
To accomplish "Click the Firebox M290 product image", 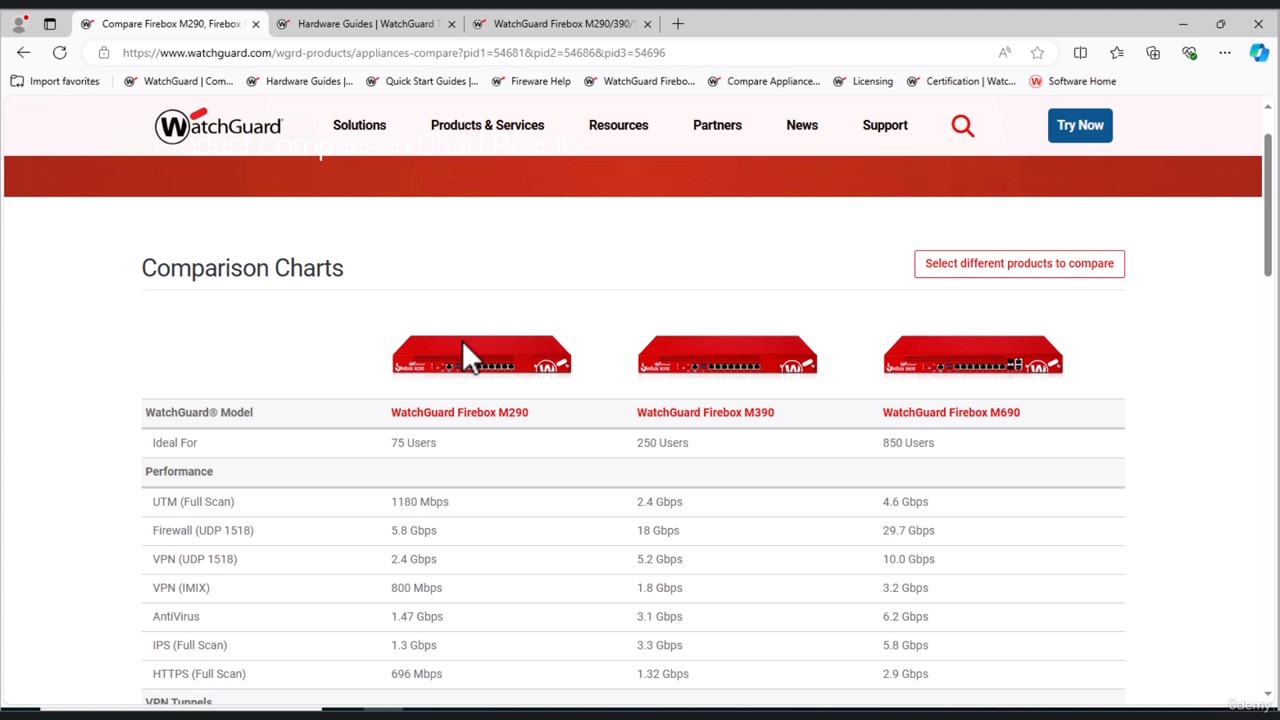I will [482, 355].
